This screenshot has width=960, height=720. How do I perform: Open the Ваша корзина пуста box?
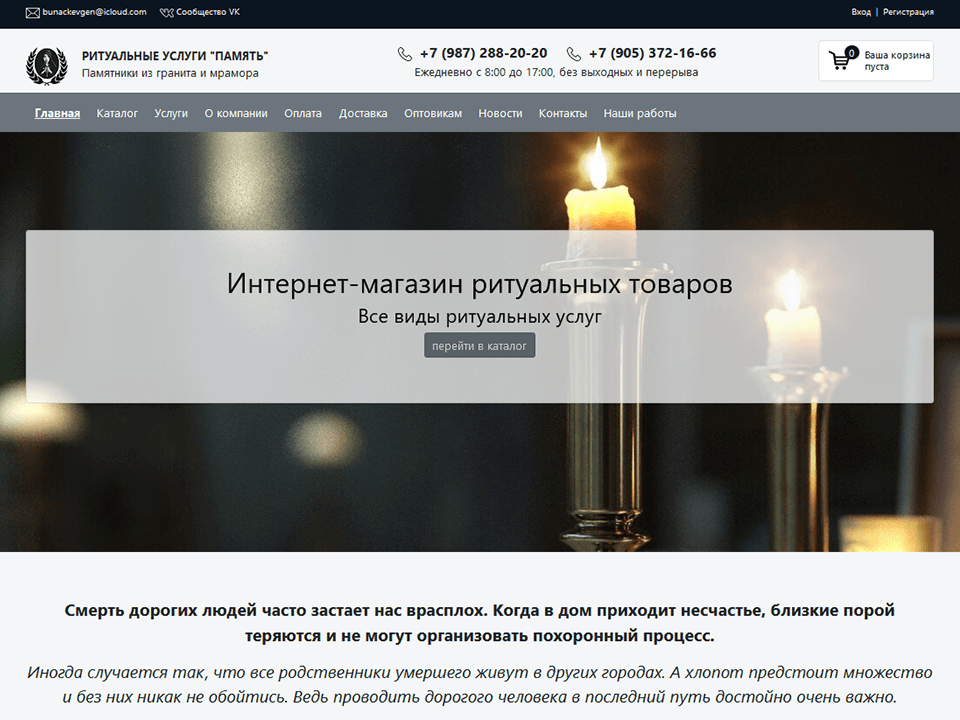(876, 61)
